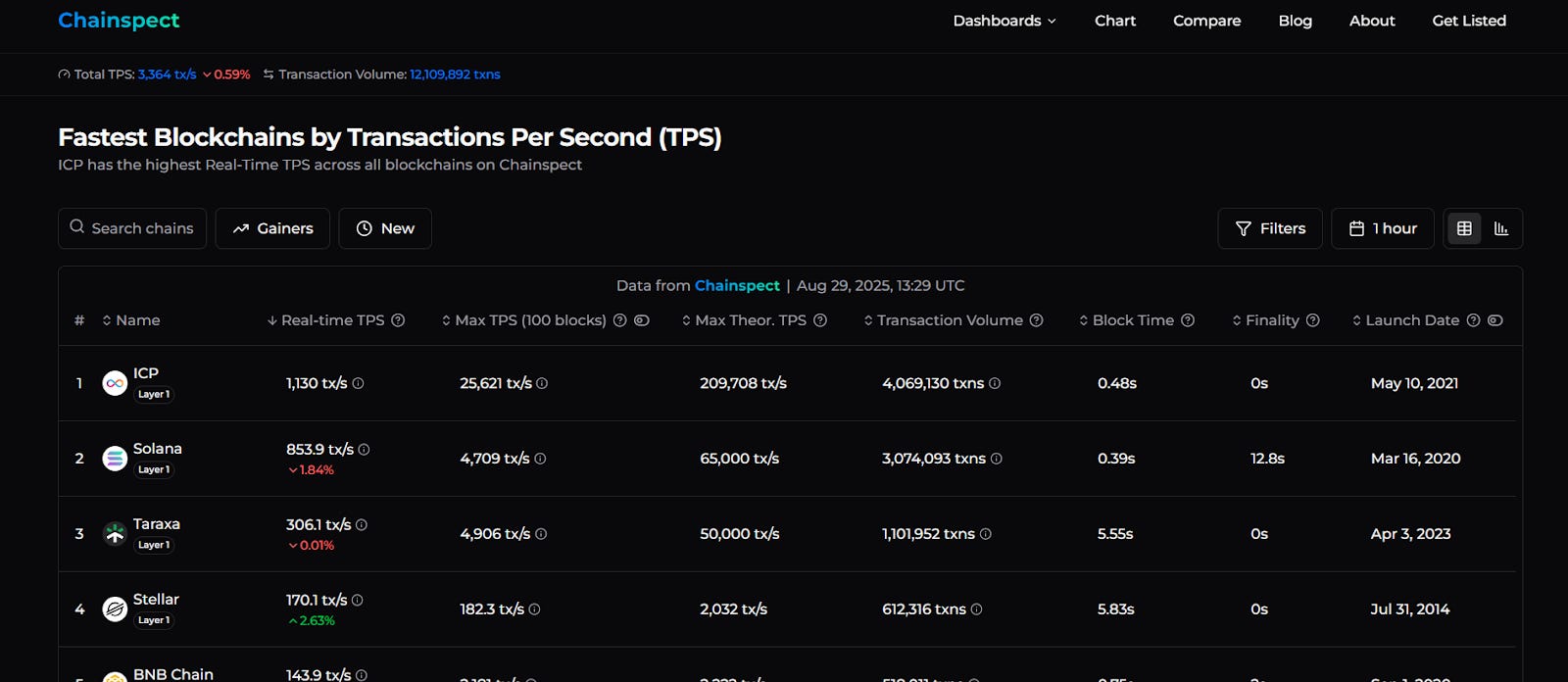Go to Chainspect home logo
The width and height of the screenshot is (1568, 682).
tap(119, 21)
